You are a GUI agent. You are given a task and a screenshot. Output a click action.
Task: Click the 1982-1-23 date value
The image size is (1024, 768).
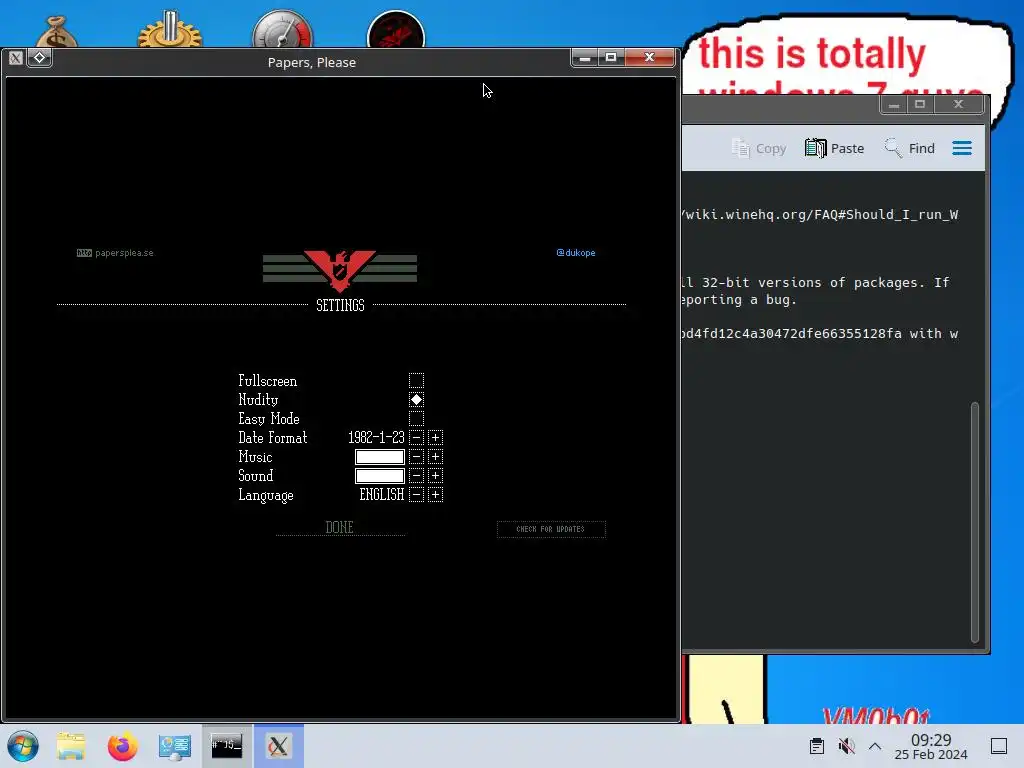tap(376, 438)
